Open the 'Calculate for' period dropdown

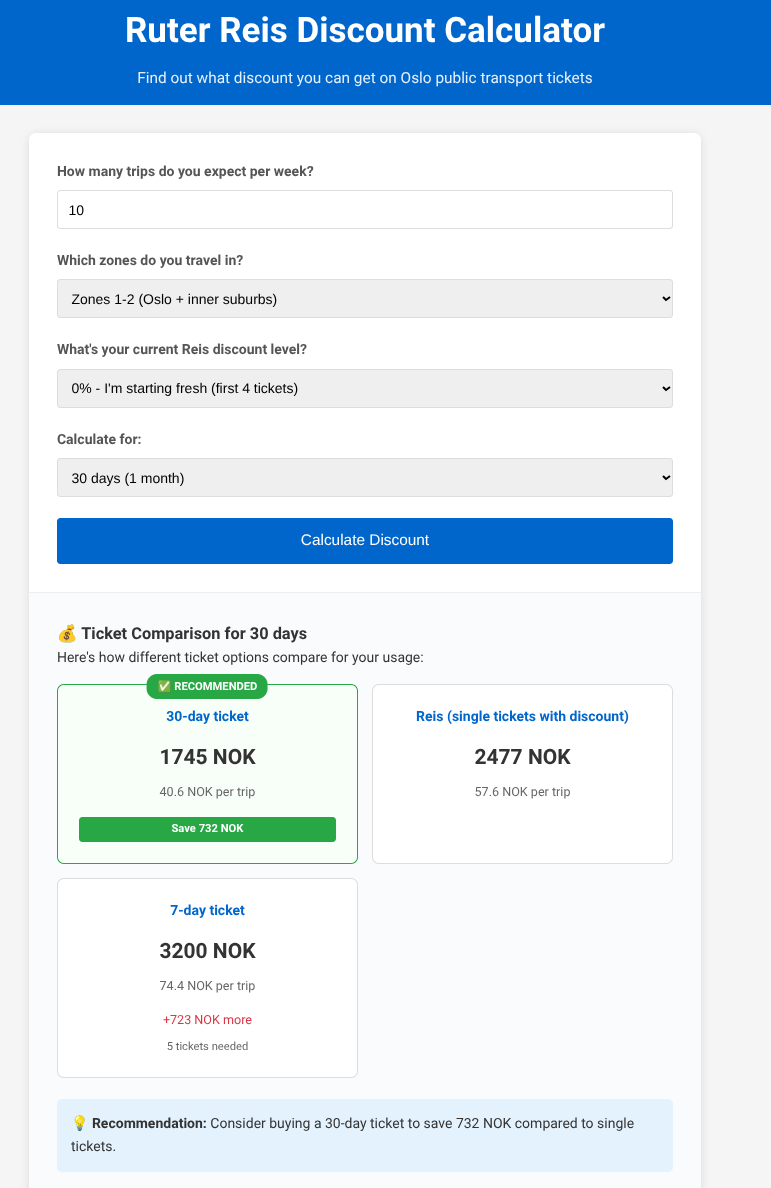pyautogui.click(x=364, y=477)
